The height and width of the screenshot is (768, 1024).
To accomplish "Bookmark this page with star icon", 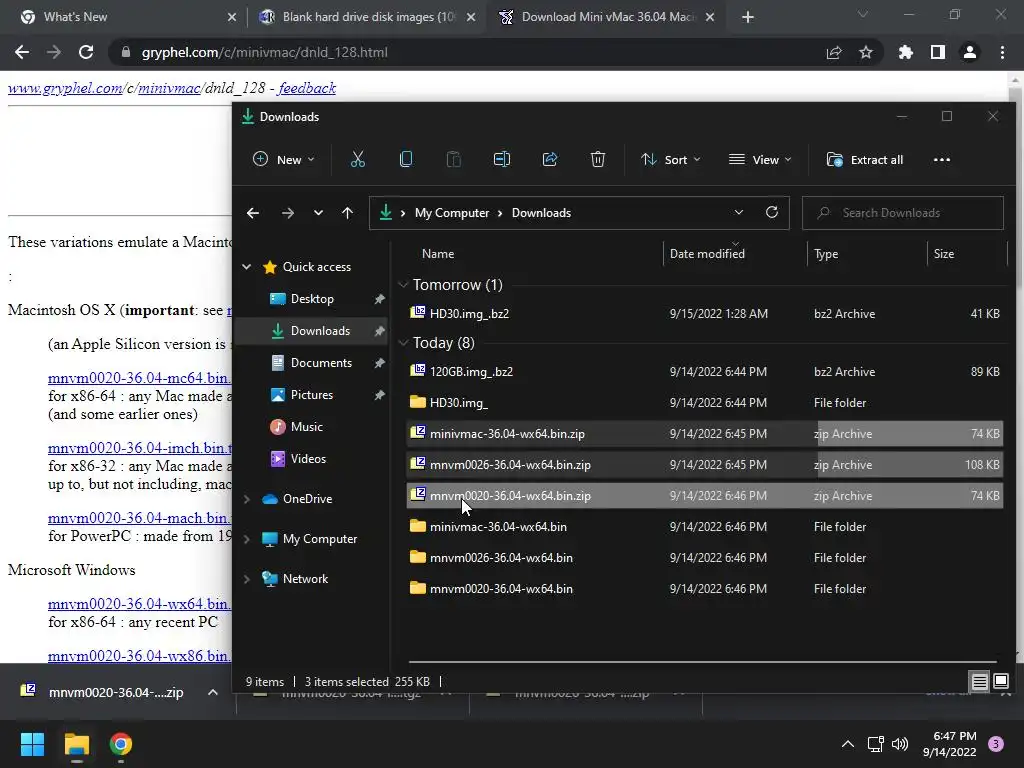I will pyautogui.click(x=865, y=52).
